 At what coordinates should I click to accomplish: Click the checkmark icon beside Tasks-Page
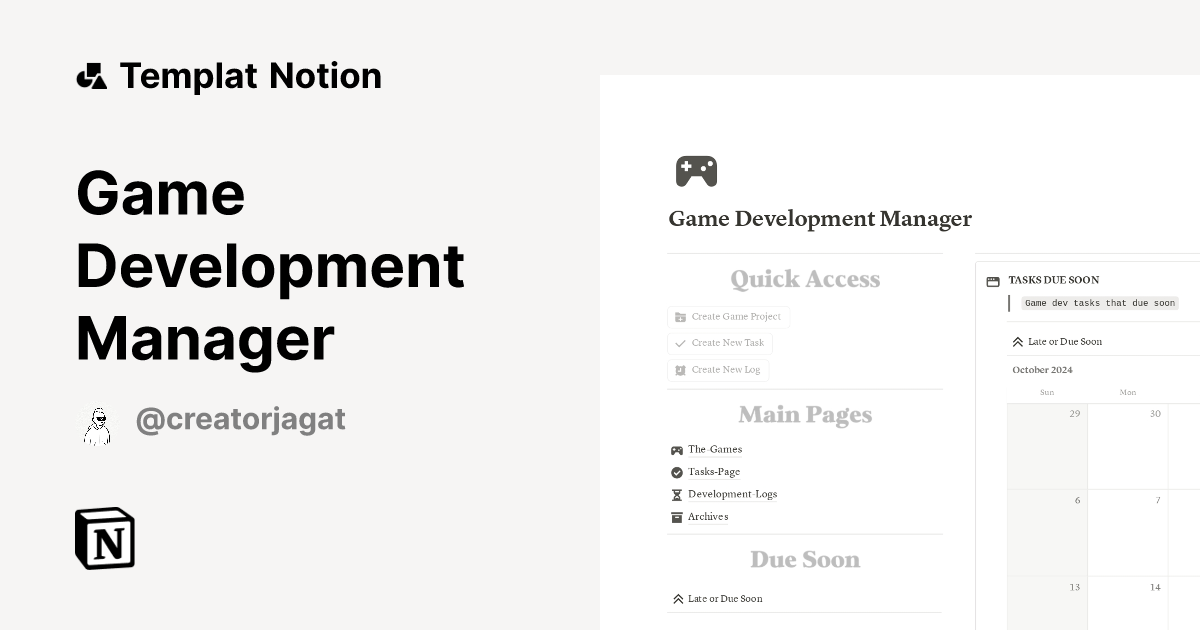click(x=676, y=472)
